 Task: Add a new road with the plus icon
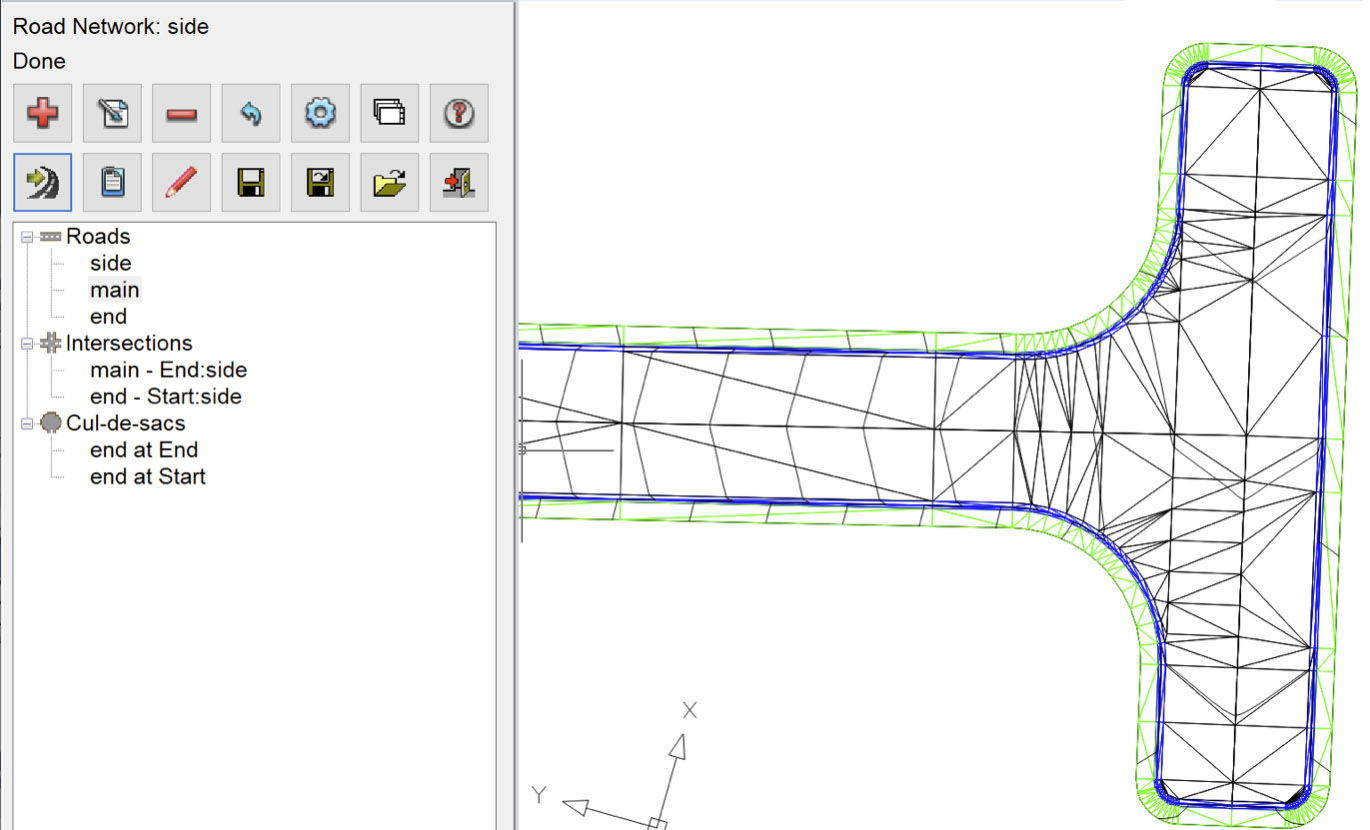click(42, 112)
